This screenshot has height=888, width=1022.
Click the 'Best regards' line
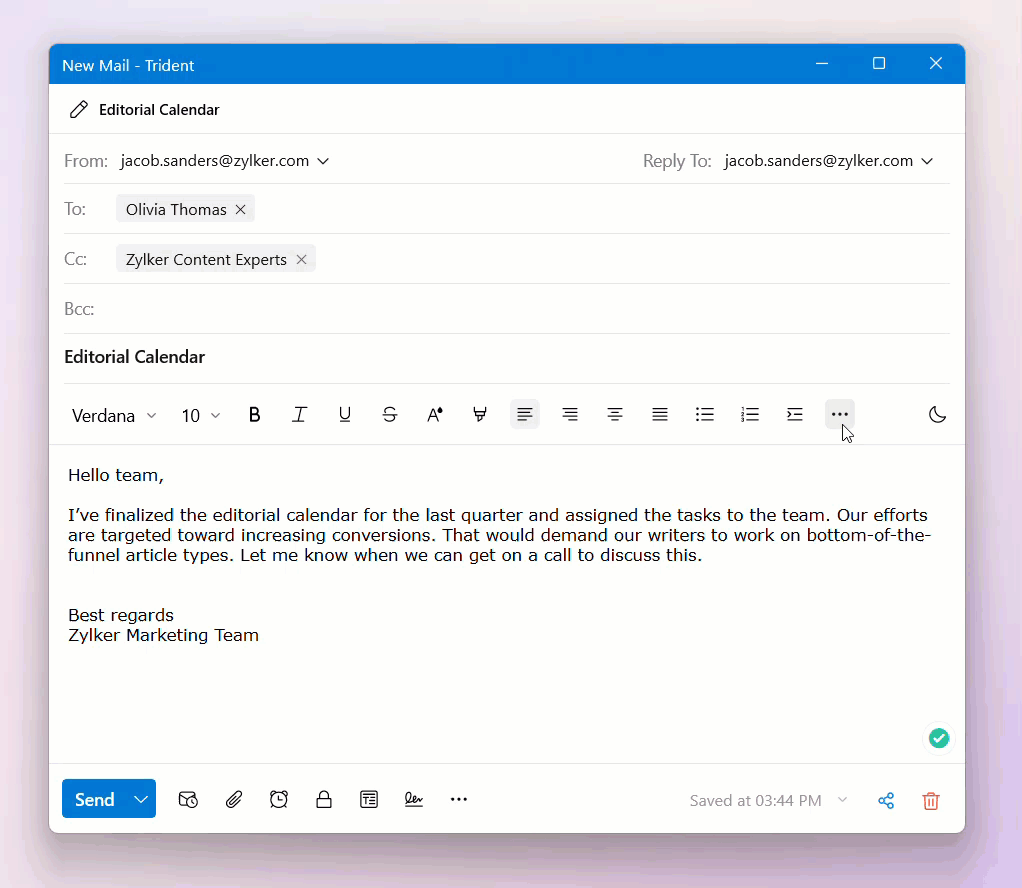(x=121, y=615)
